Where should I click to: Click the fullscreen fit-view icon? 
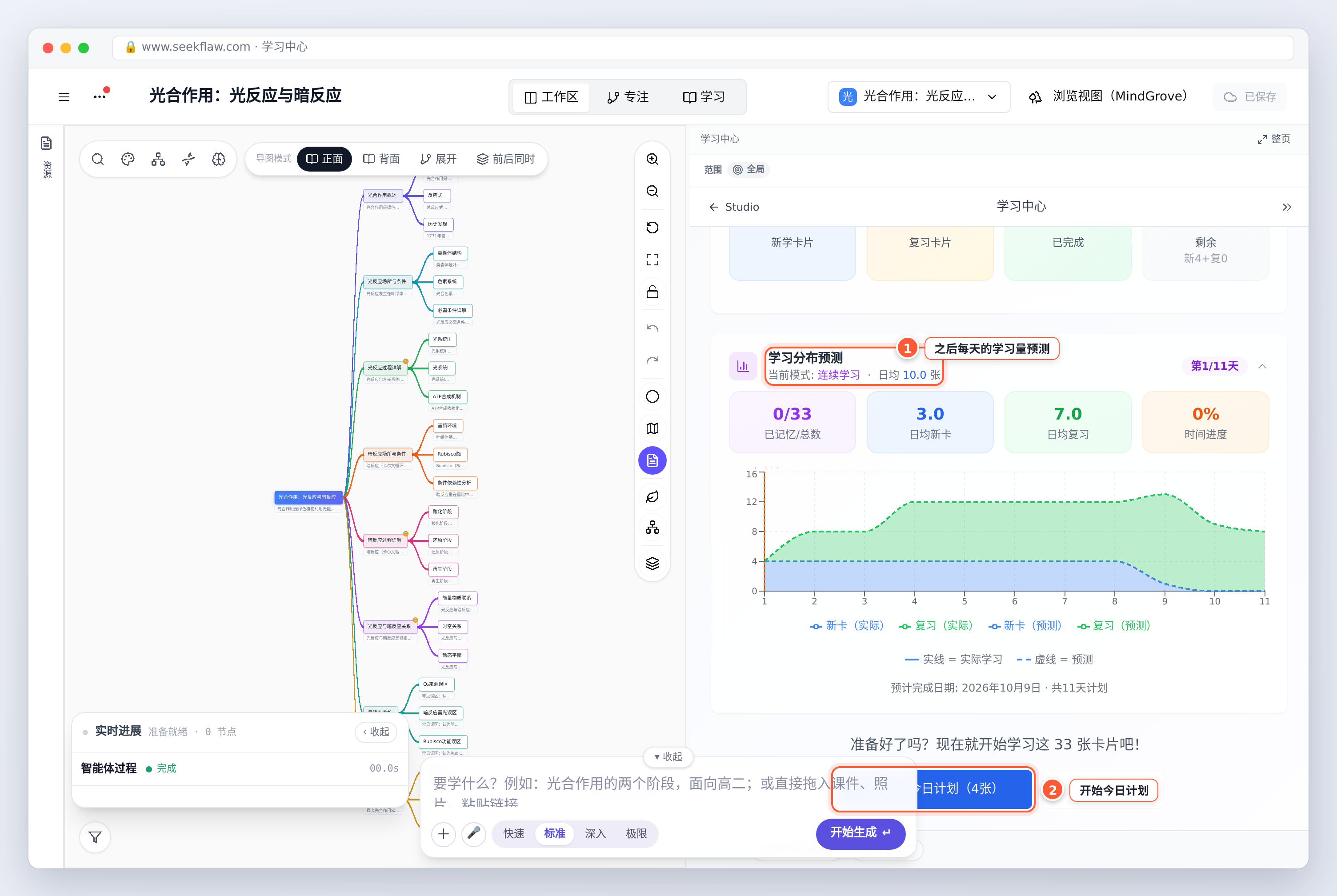(x=652, y=260)
